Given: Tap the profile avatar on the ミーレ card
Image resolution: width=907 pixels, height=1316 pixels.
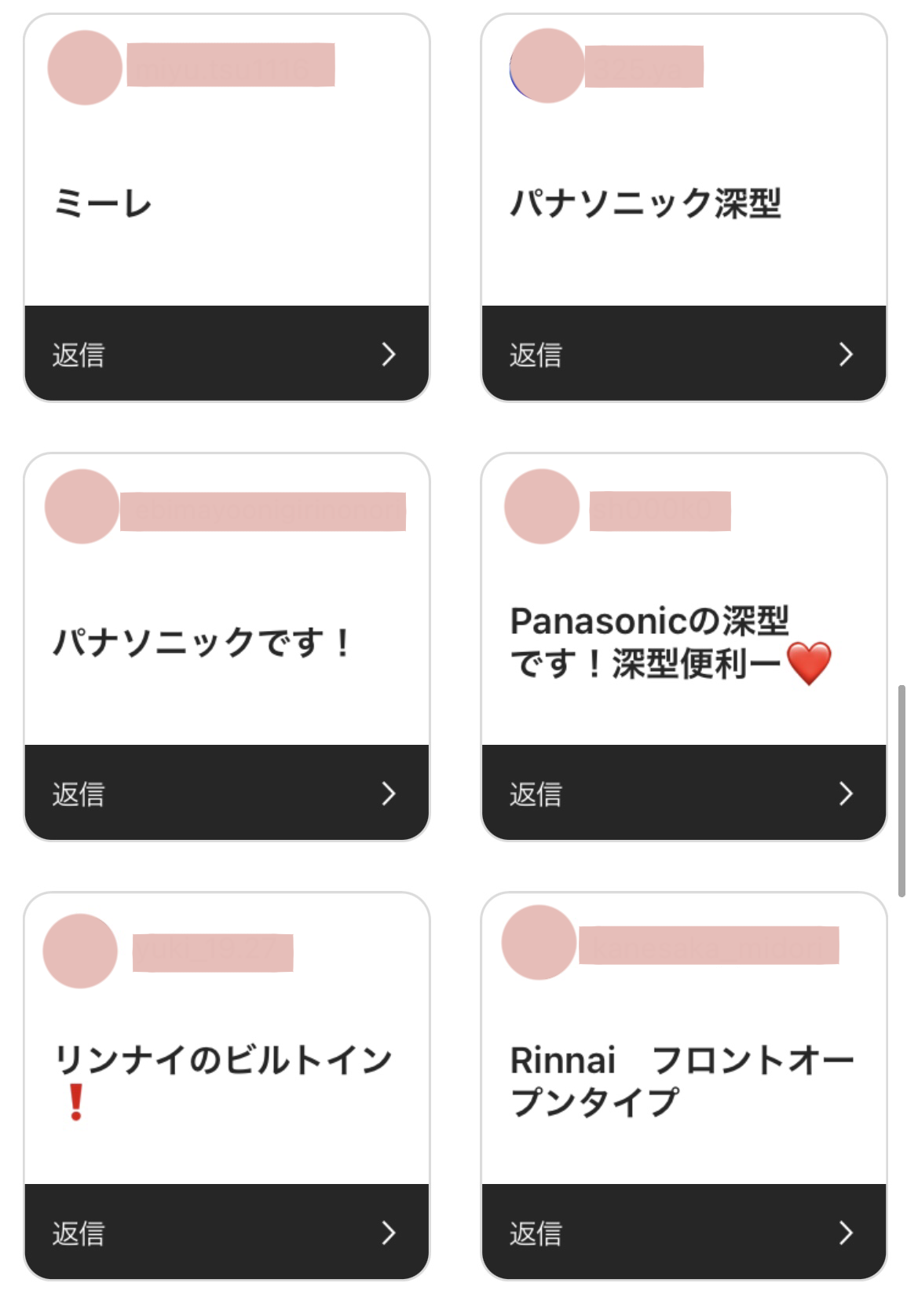Looking at the screenshot, I should [85, 68].
